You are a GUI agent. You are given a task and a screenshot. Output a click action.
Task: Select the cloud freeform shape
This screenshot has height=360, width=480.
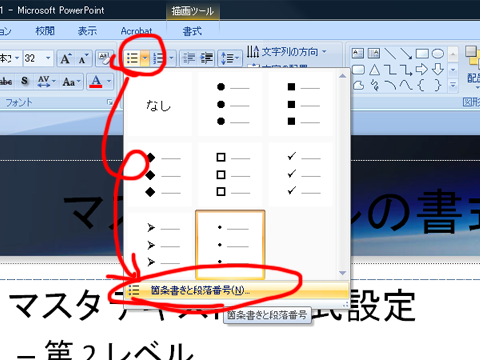coord(358,85)
